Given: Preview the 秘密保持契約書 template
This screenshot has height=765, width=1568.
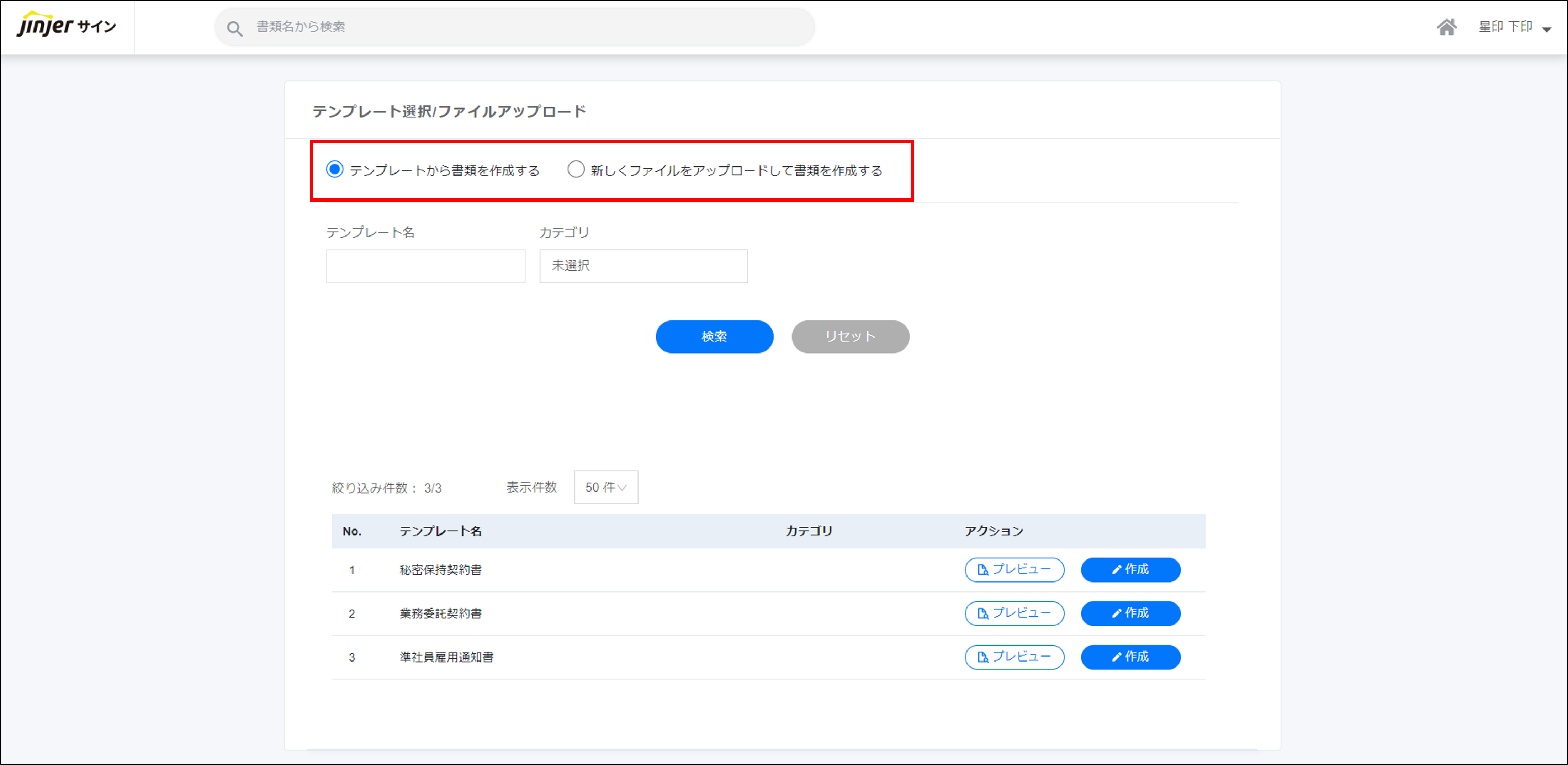Looking at the screenshot, I should tap(1014, 570).
